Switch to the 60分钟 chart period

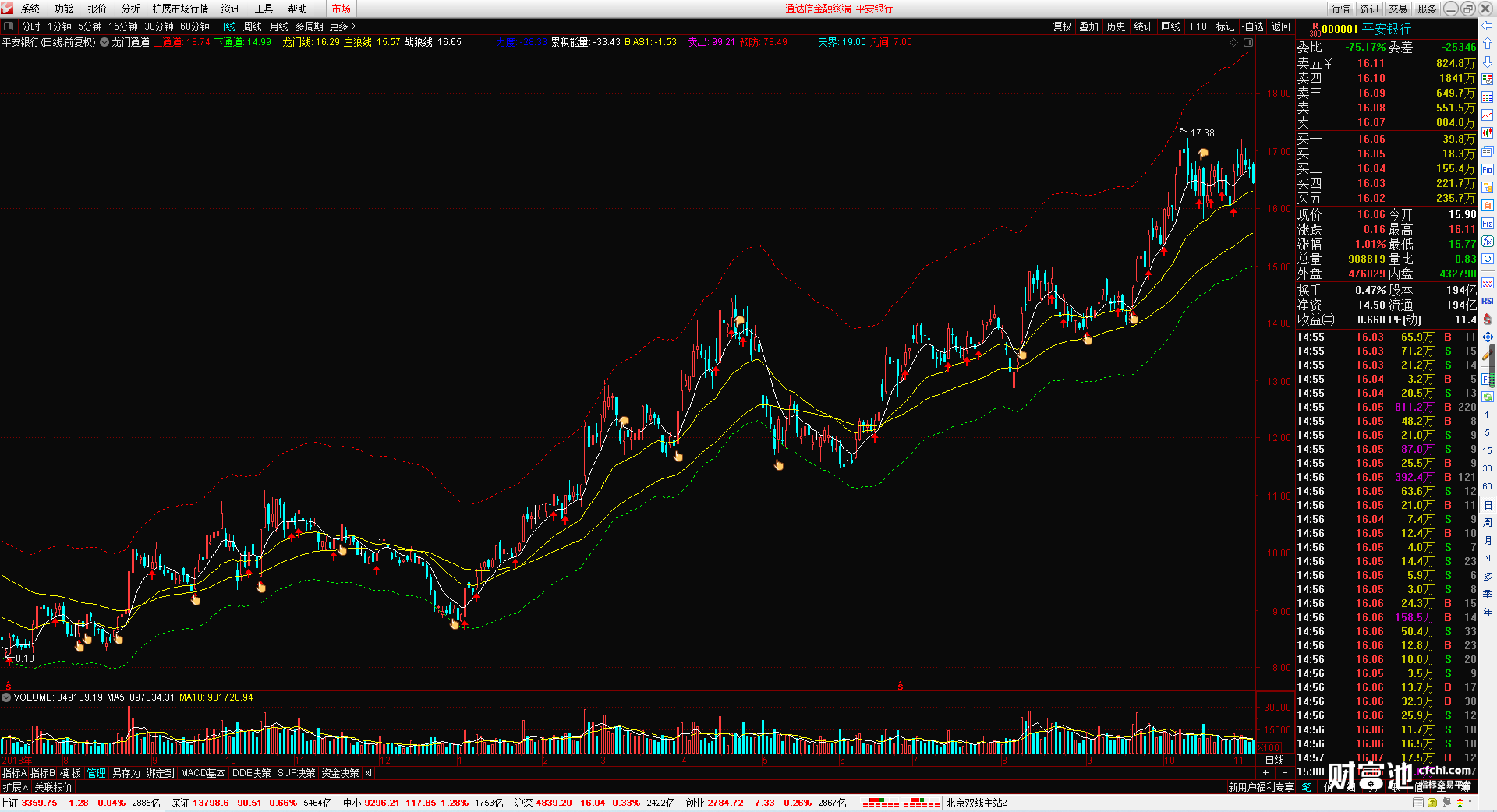[x=195, y=26]
